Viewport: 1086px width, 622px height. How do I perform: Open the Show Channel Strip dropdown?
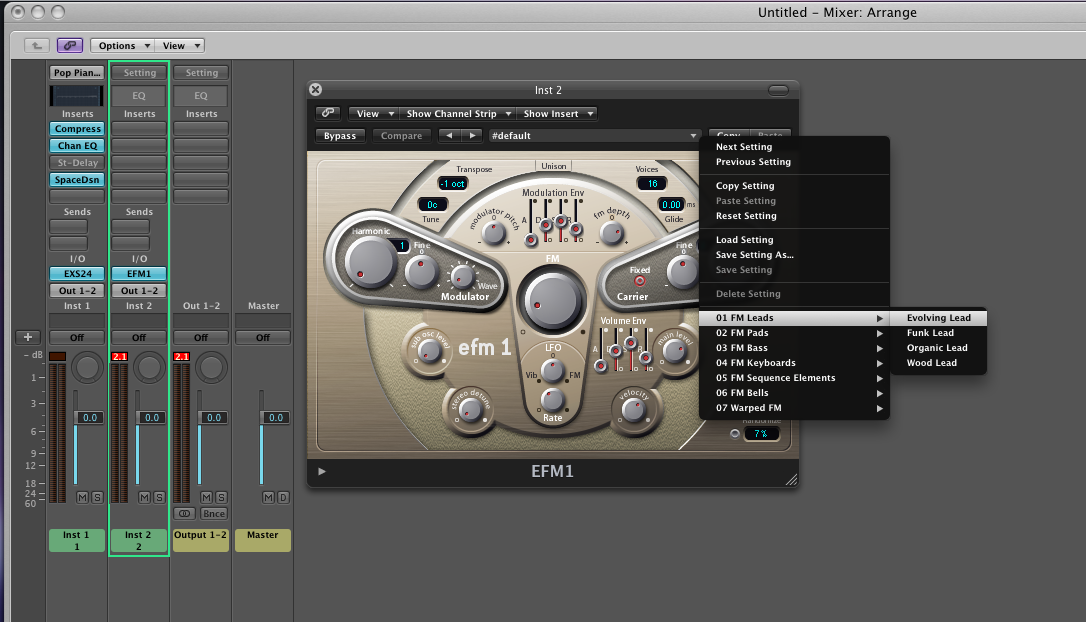click(x=458, y=114)
